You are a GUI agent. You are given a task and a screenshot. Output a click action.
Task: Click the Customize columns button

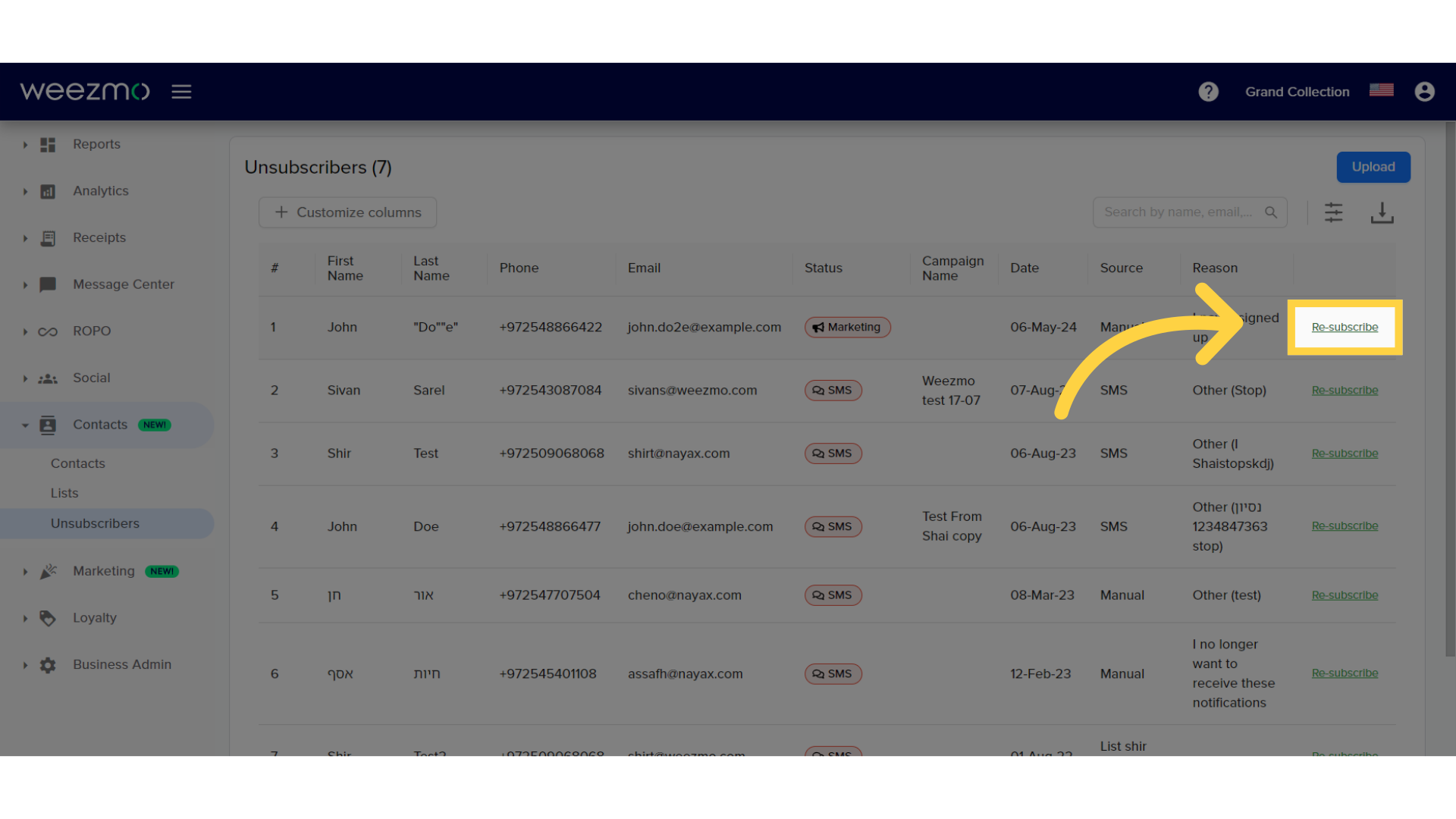coord(348,212)
